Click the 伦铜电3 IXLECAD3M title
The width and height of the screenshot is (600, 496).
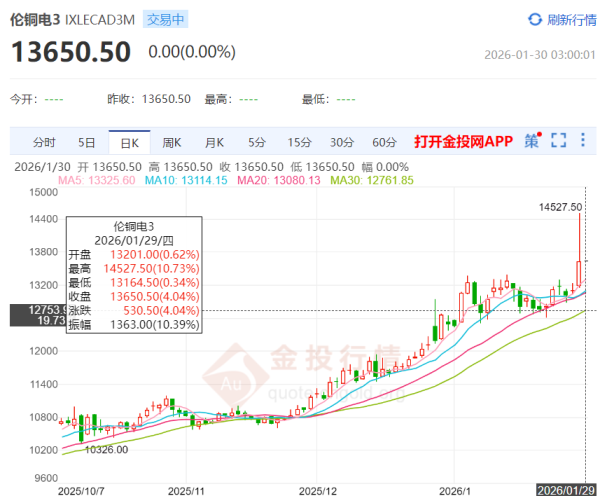[x=73, y=20]
